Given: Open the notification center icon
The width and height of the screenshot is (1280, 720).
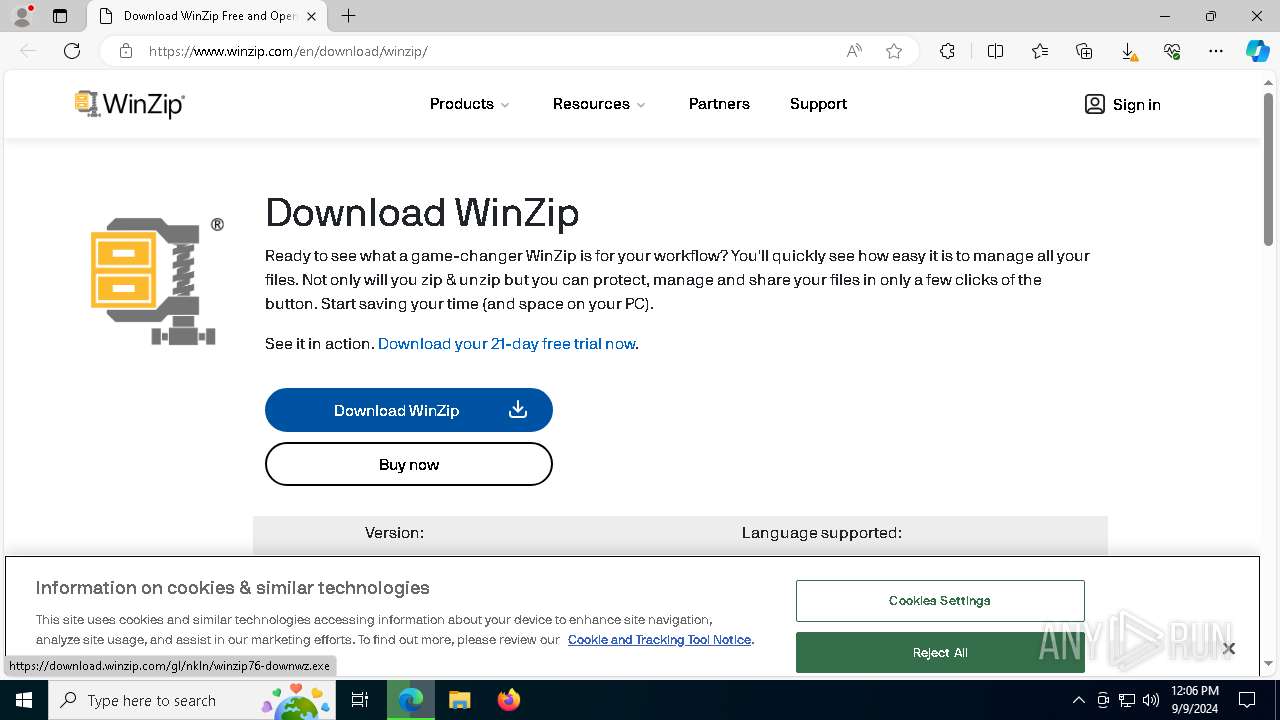Looking at the screenshot, I should (x=1247, y=700).
